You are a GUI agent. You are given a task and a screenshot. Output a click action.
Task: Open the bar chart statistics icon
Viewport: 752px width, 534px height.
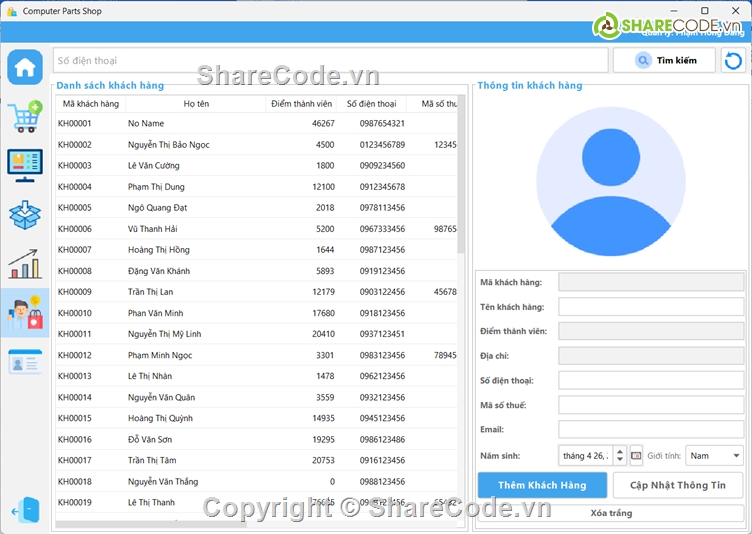tap(25, 264)
